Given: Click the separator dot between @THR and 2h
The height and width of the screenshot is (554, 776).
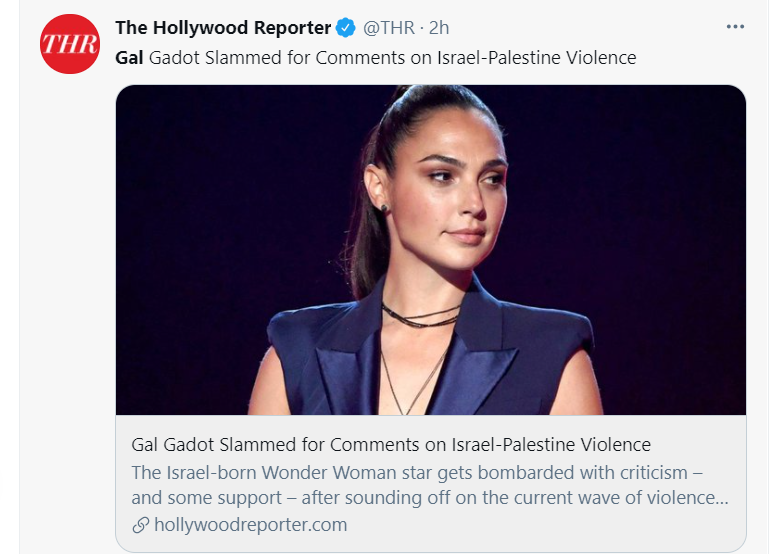Looking at the screenshot, I should [x=422, y=29].
